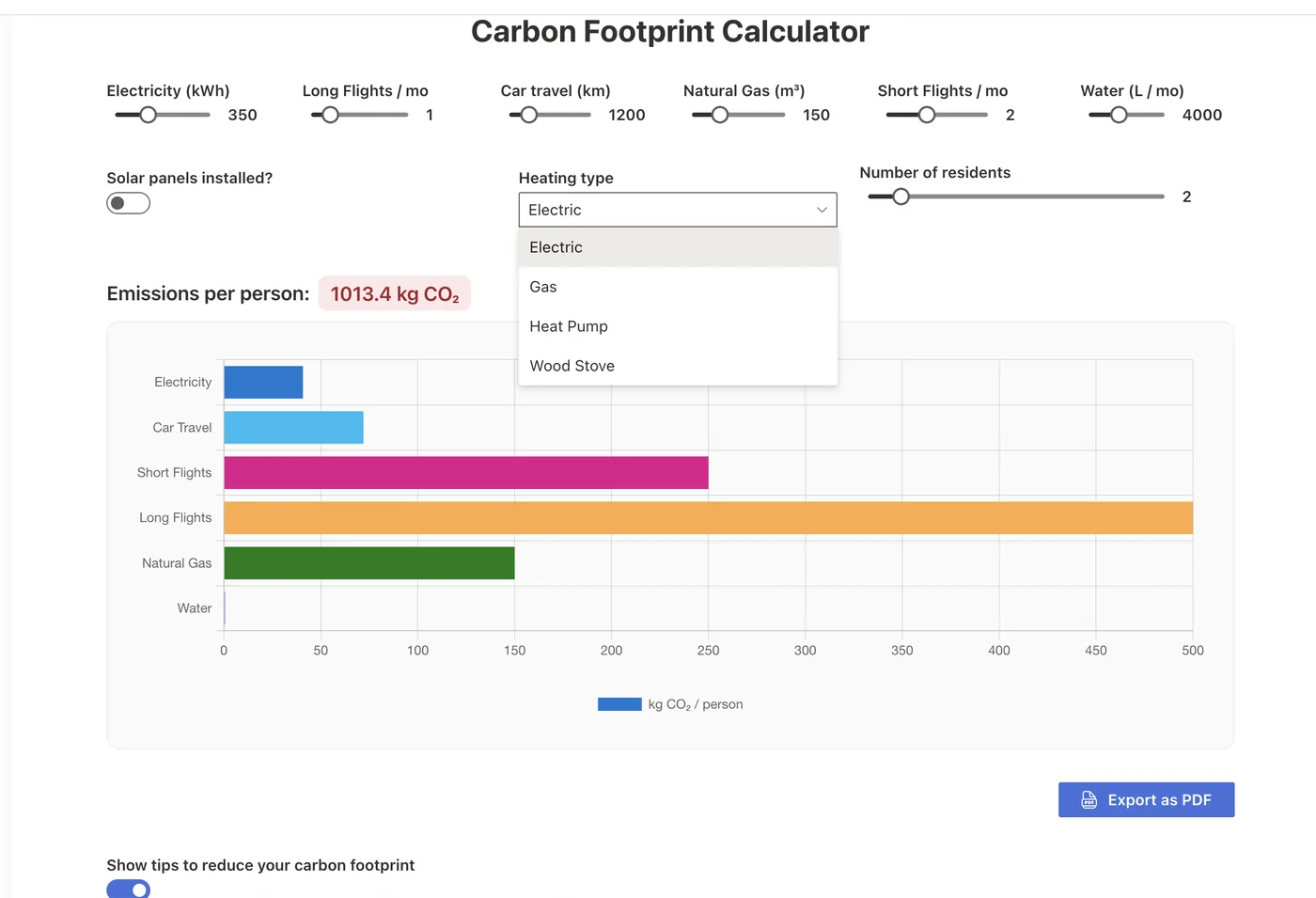Toggle the kg CO₂ / person legend swatch
Screen dimensions: 1316x898
pyautogui.click(x=619, y=704)
